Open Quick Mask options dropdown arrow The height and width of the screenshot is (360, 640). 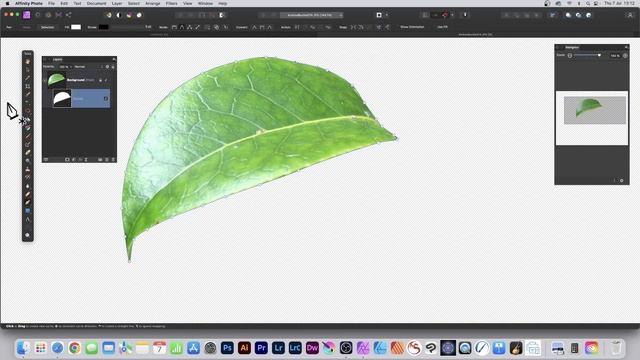(x=387, y=15)
